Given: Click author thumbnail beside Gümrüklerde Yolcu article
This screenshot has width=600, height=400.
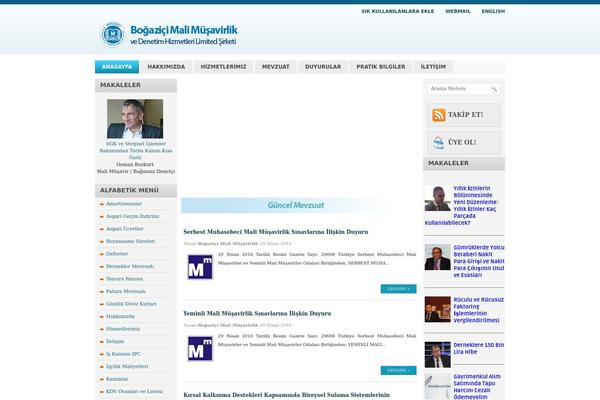Looking at the screenshot, I should (437, 257).
